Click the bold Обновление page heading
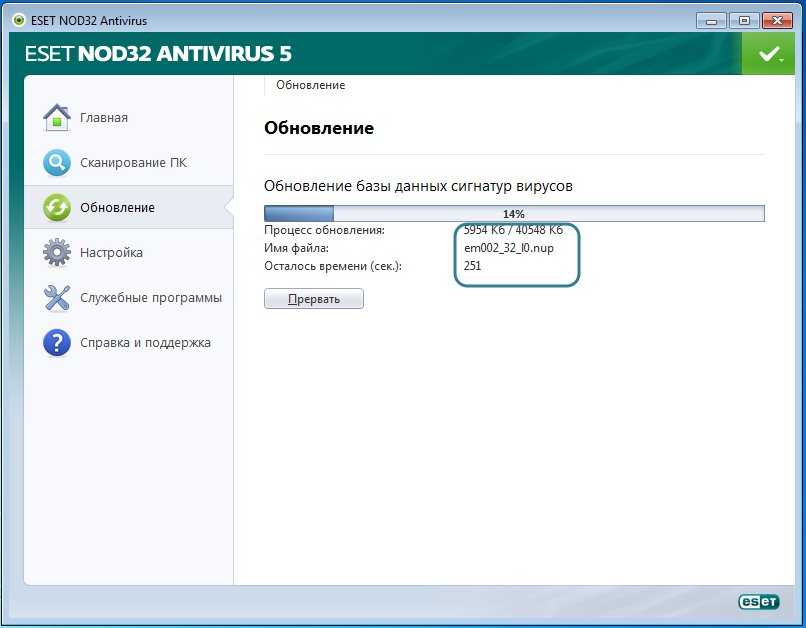 point(319,128)
